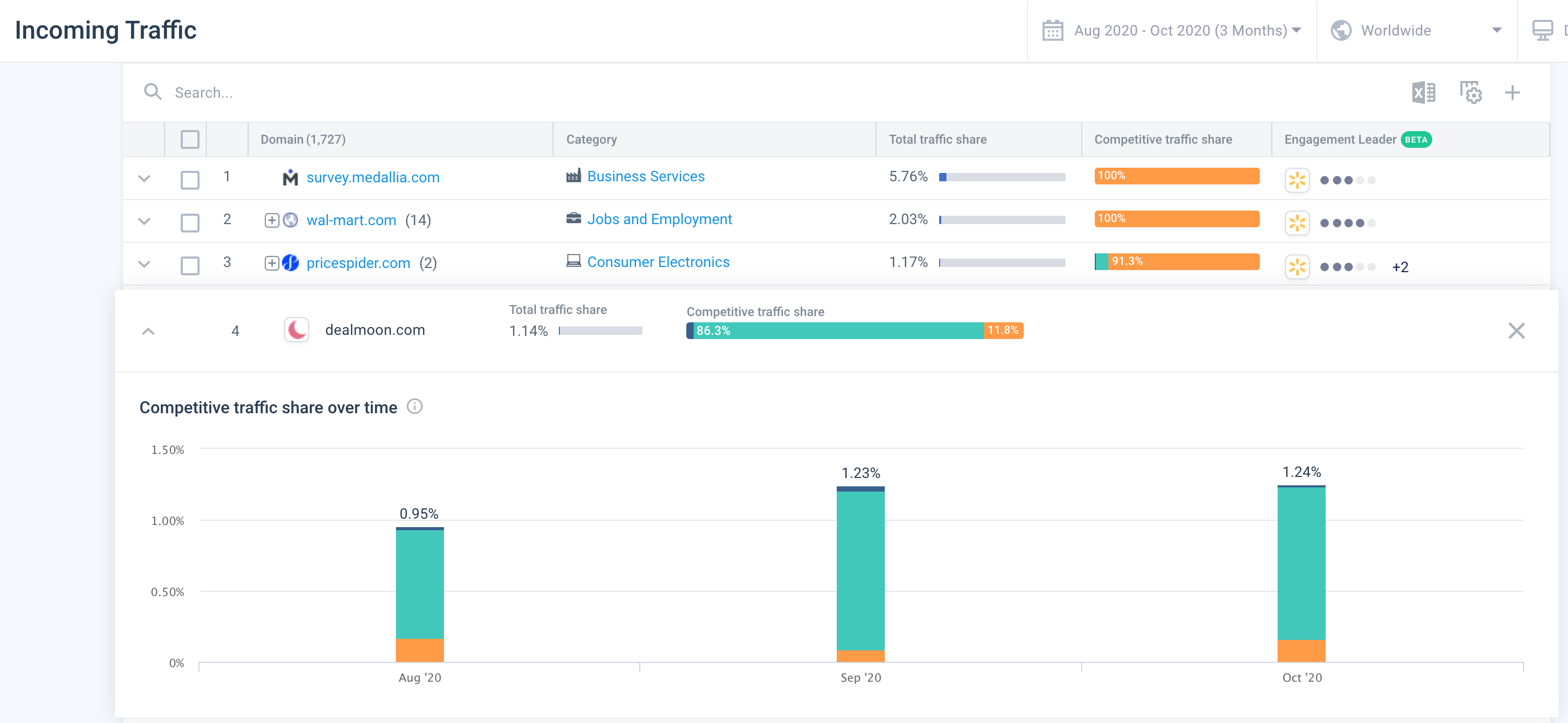Click dealmoon.com 1.14% traffic share value
This screenshot has width=1568, height=723.
529,331
